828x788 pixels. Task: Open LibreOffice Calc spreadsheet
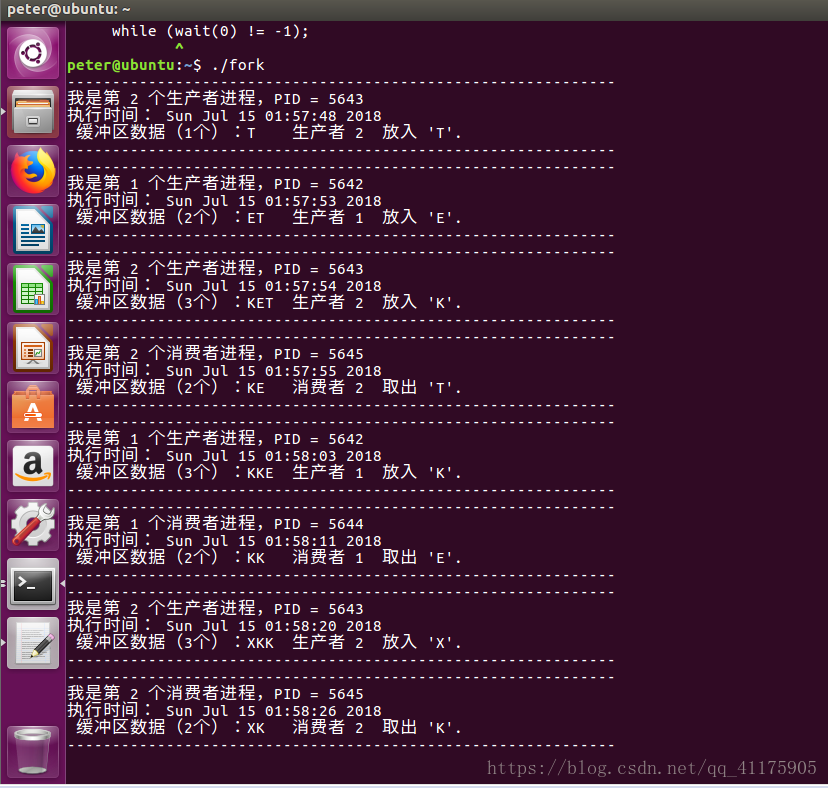point(33,289)
